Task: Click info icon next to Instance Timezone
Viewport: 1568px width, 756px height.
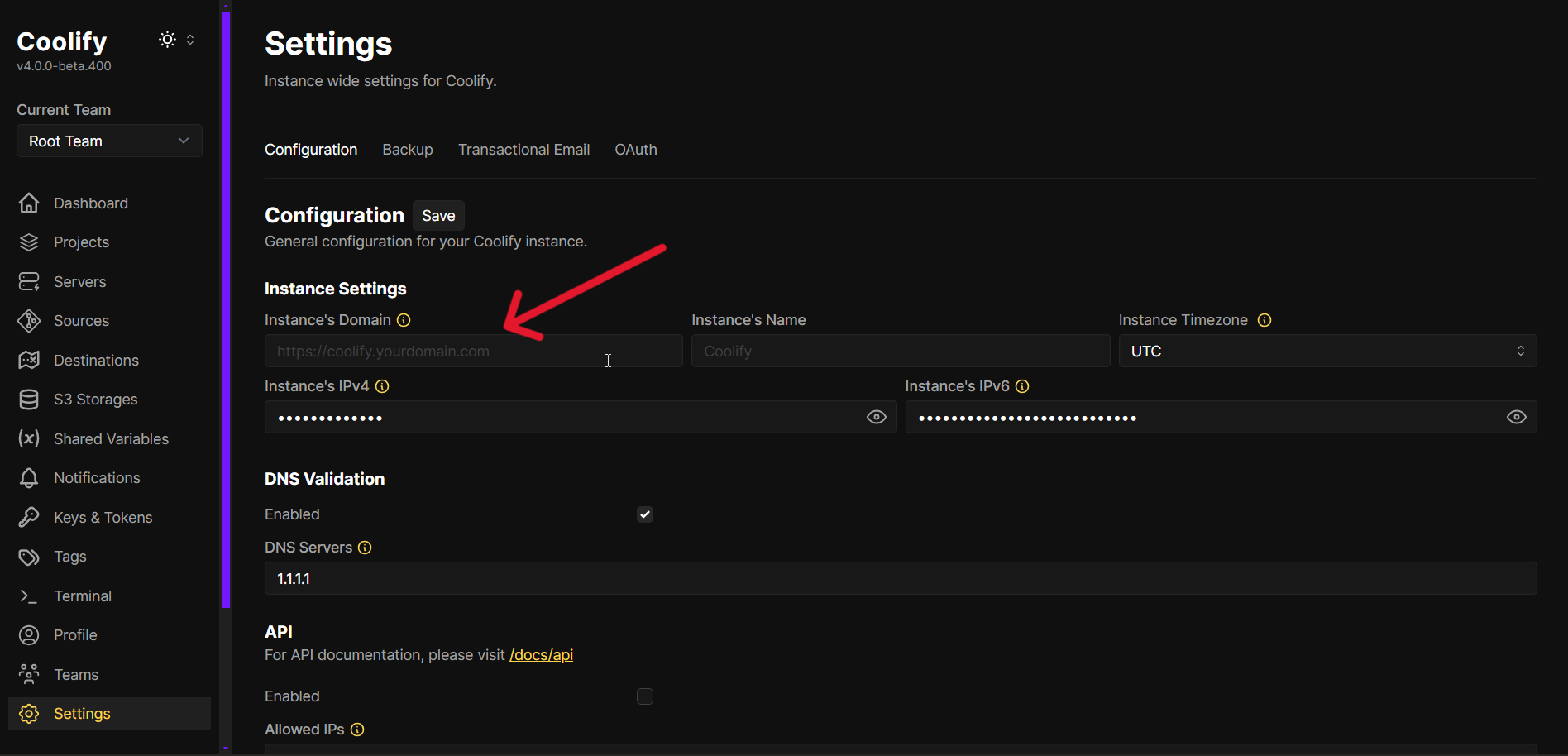Action: (1264, 320)
